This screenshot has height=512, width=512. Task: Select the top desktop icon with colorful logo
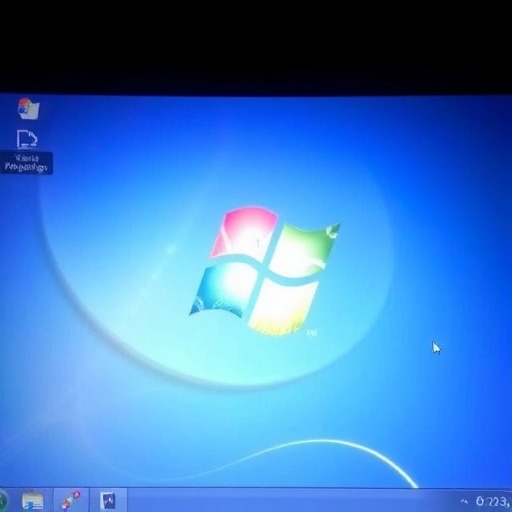[28, 108]
